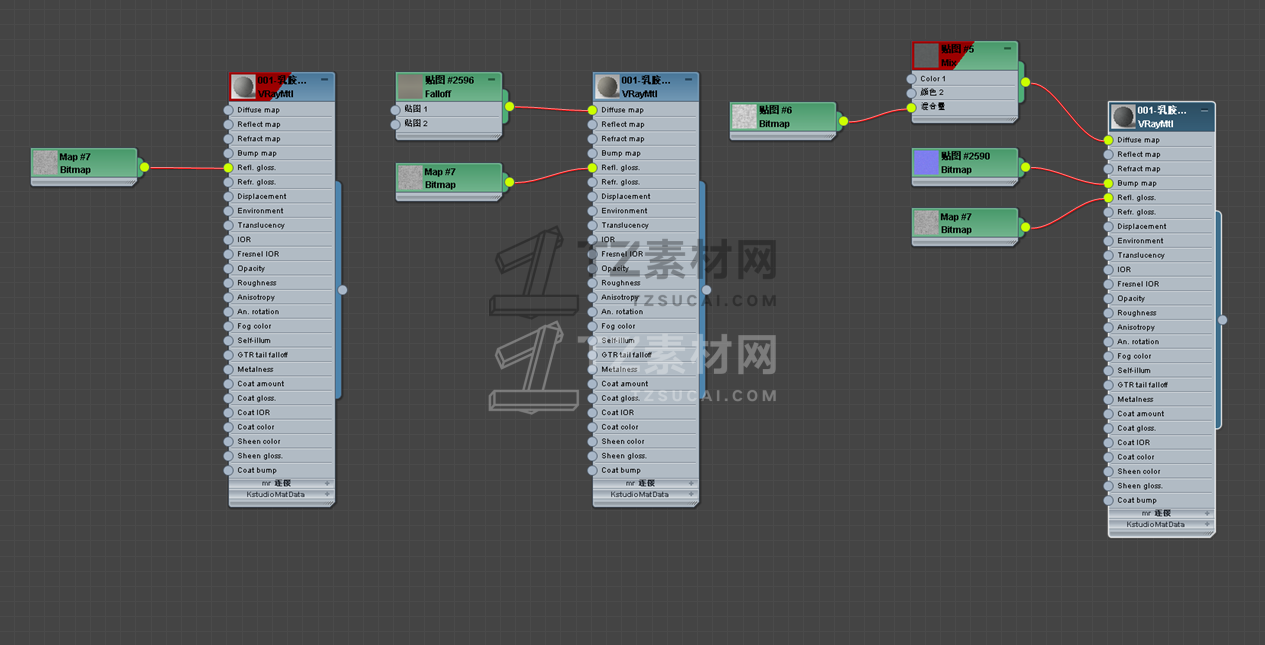Click the red-bordered sphere preview of the VRayMtl
The width and height of the screenshot is (1265, 645).
pyautogui.click(x=243, y=87)
